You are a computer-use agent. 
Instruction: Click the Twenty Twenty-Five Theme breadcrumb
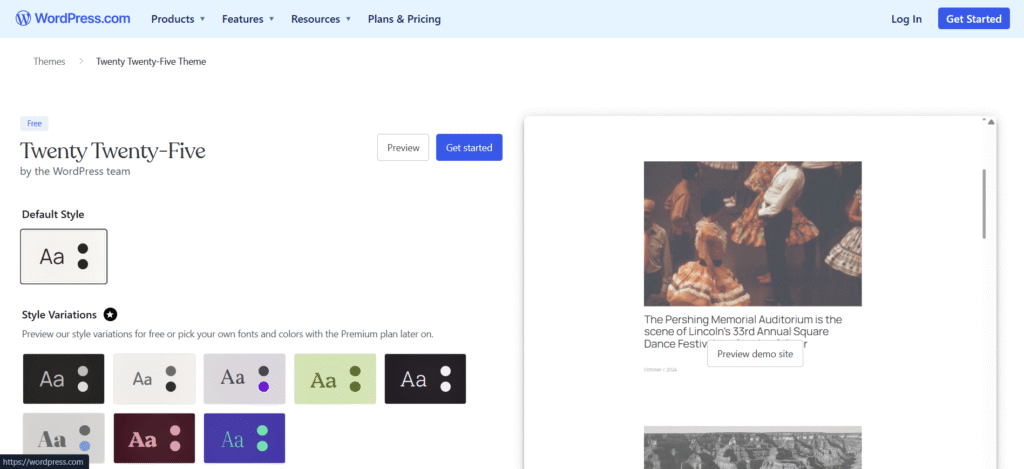click(152, 61)
